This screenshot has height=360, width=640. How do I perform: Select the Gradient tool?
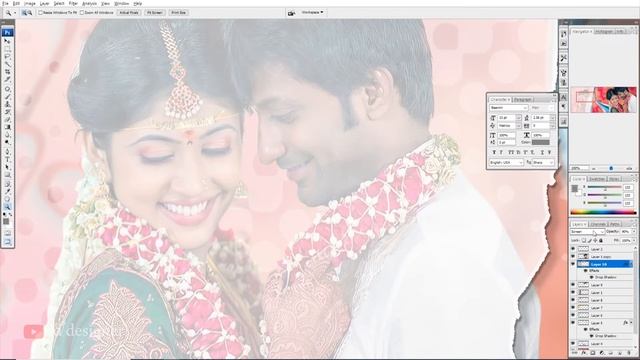(x=7, y=127)
